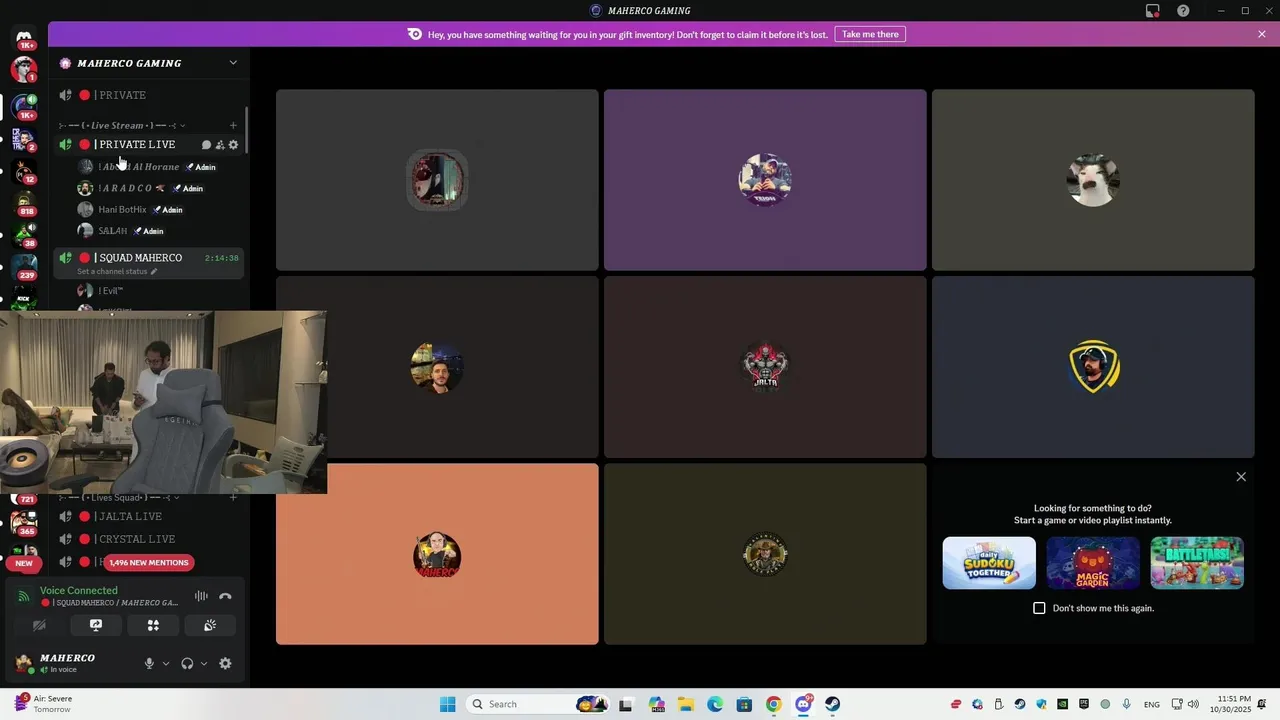The height and width of the screenshot is (720, 1280).
Task: Open the soundboard button
Action: pos(210,625)
